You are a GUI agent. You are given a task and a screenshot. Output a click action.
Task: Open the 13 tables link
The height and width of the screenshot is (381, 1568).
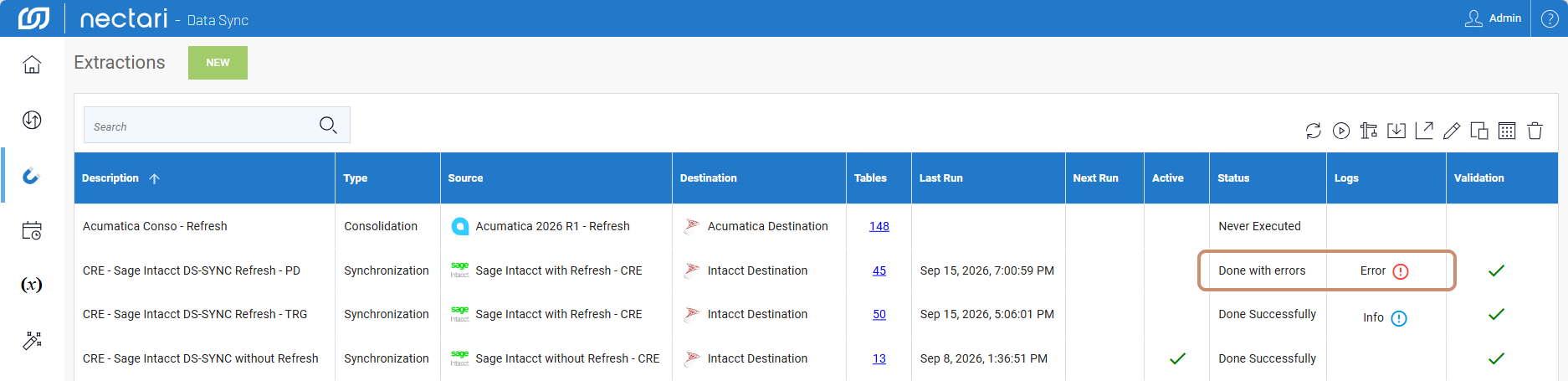[879, 358]
